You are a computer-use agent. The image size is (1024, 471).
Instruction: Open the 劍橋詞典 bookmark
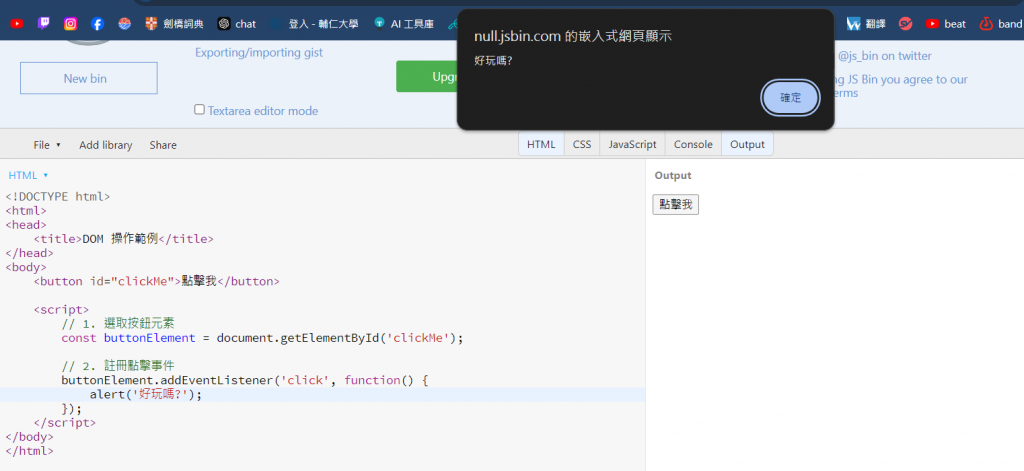pos(174,24)
